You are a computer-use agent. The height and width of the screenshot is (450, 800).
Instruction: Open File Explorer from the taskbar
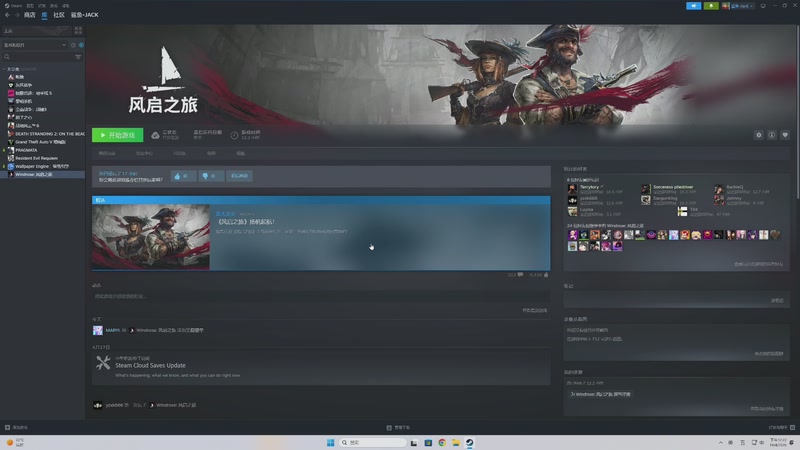pyautogui.click(x=456, y=442)
